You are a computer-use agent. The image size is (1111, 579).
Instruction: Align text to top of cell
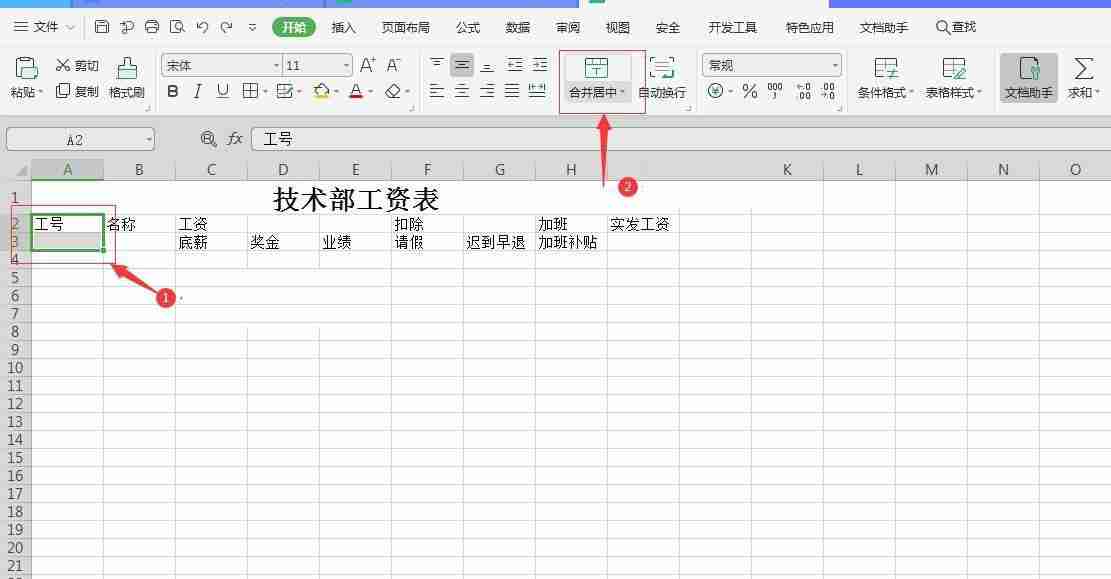(x=437, y=65)
